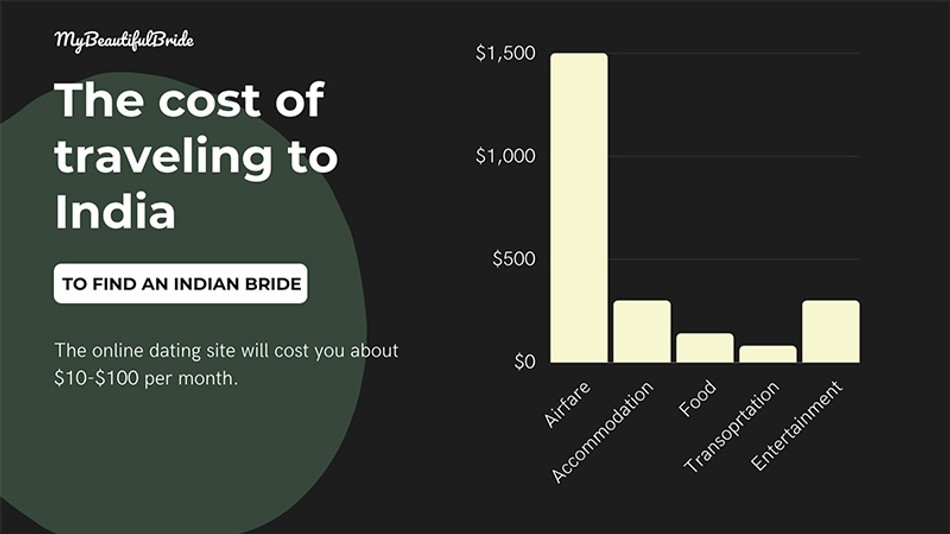
Task: Click the Airfare category label
Action: click(x=566, y=404)
